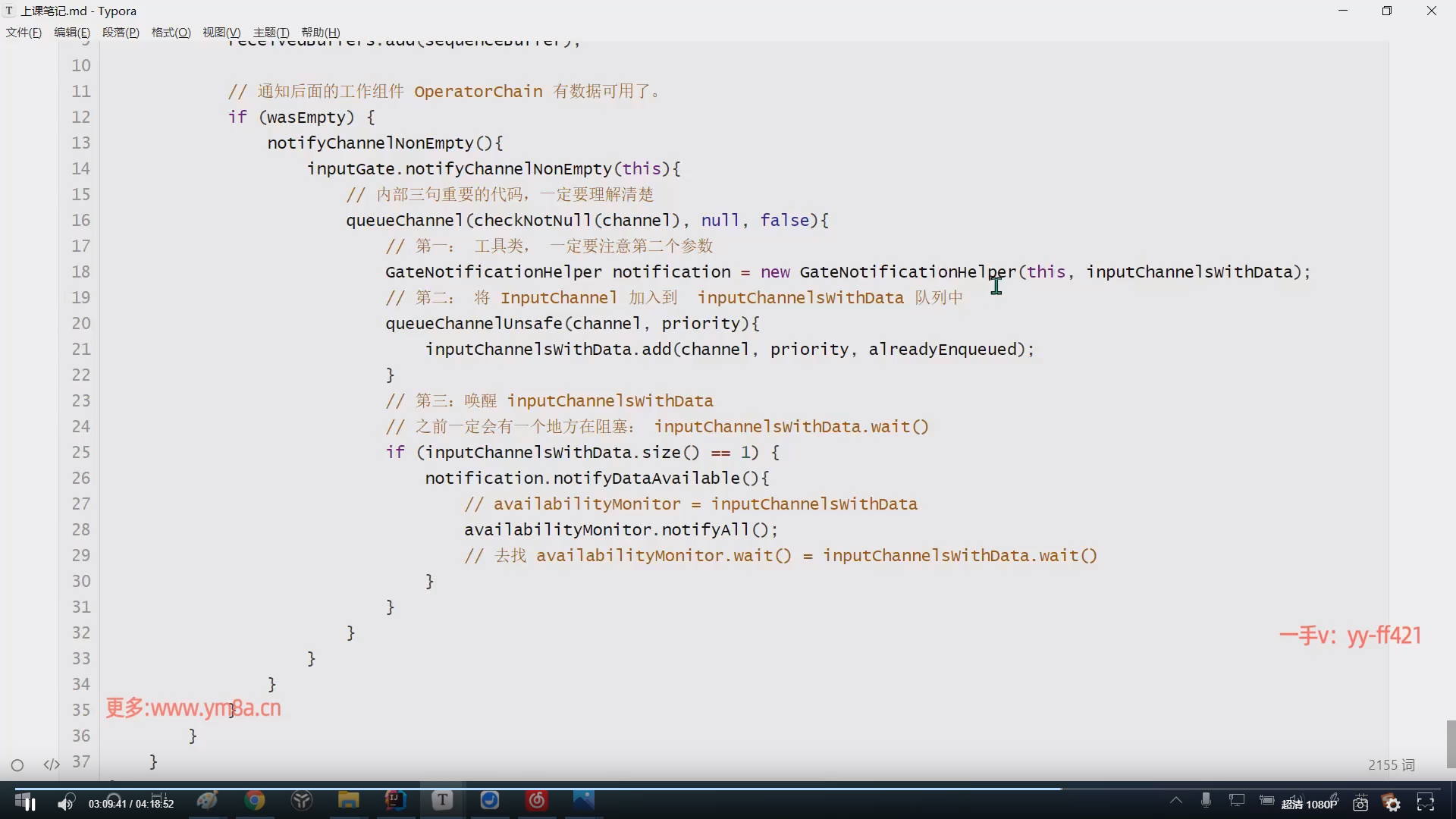Open IntelliJ IDEA from the taskbar
Viewport: 1456px width, 819px height.
click(x=395, y=800)
